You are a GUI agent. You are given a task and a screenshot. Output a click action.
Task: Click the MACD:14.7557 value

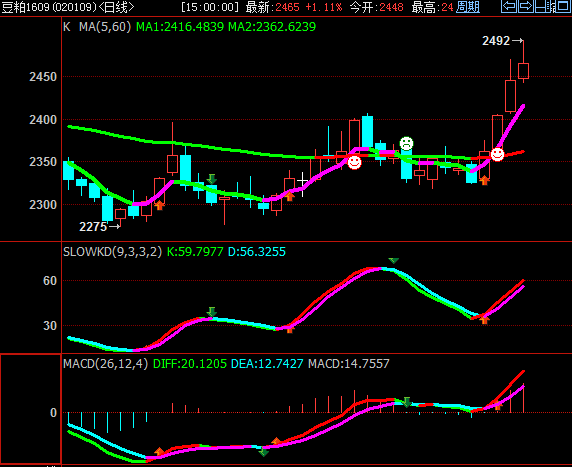pyautogui.click(x=349, y=364)
